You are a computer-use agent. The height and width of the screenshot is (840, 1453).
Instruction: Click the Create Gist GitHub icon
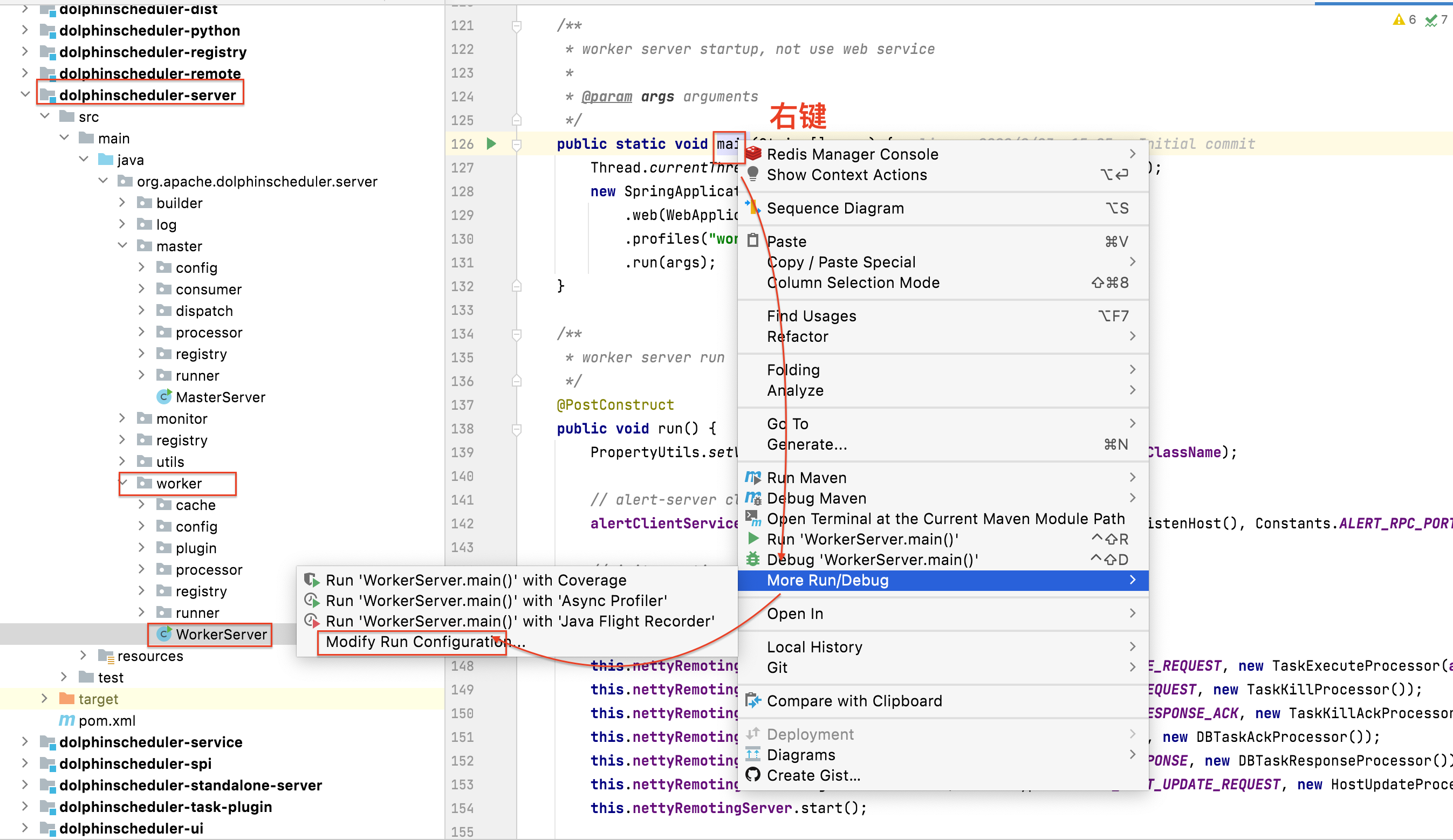(753, 775)
